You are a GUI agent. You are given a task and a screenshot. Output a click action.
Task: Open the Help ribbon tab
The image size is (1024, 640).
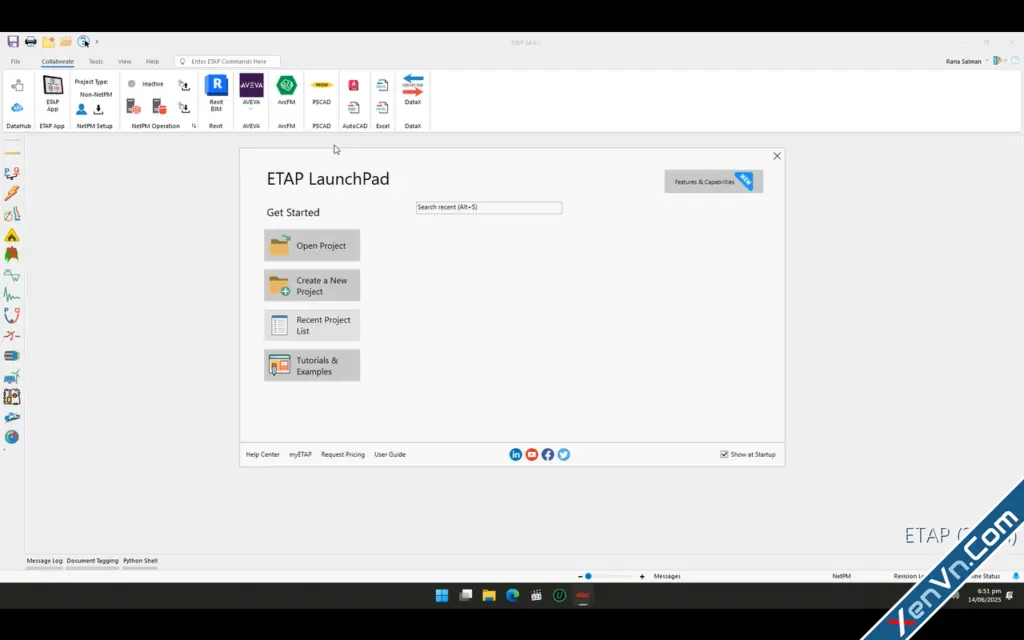pyautogui.click(x=152, y=61)
